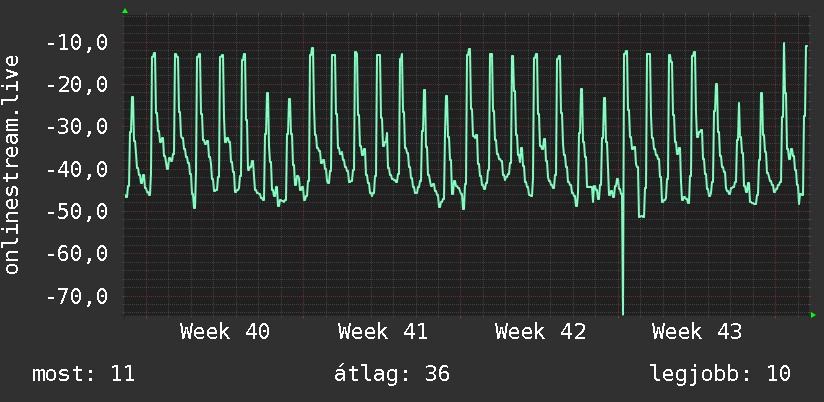Click the -30,0 y-axis value
Image resolution: width=824 pixels, height=402 pixels.
(x=77, y=127)
